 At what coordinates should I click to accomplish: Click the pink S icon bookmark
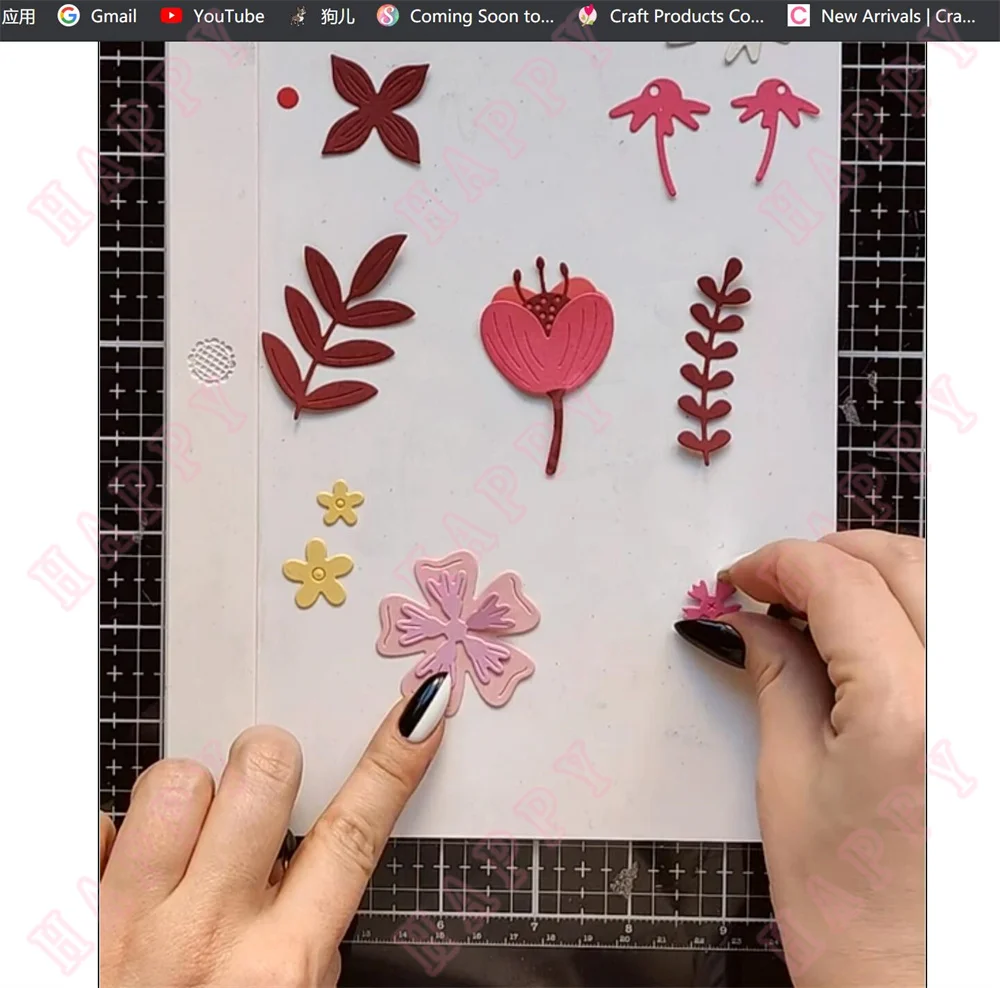click(388, 15)
